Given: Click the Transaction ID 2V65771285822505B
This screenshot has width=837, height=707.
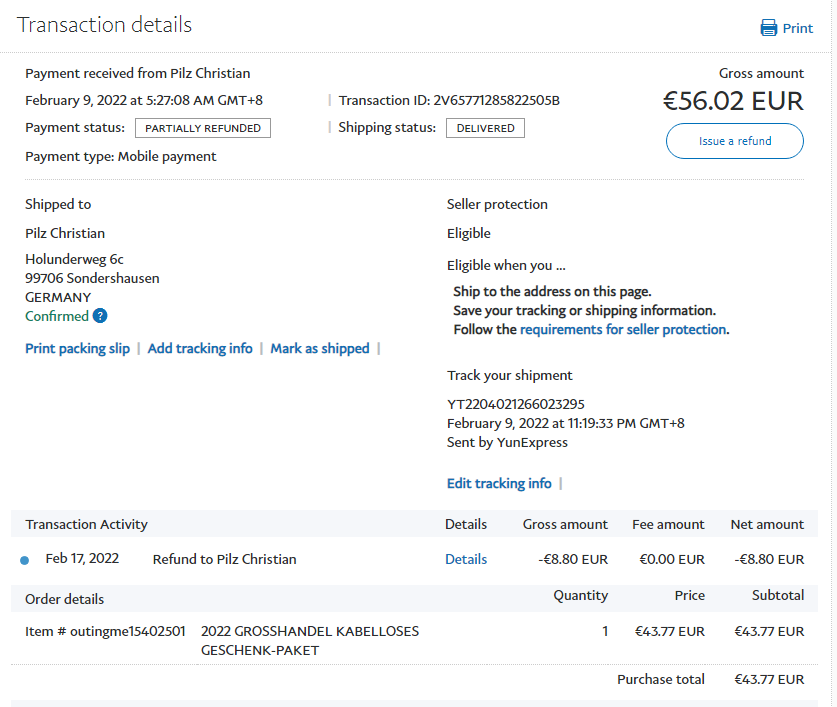Looking at the screenshot, I should point(495,100).
